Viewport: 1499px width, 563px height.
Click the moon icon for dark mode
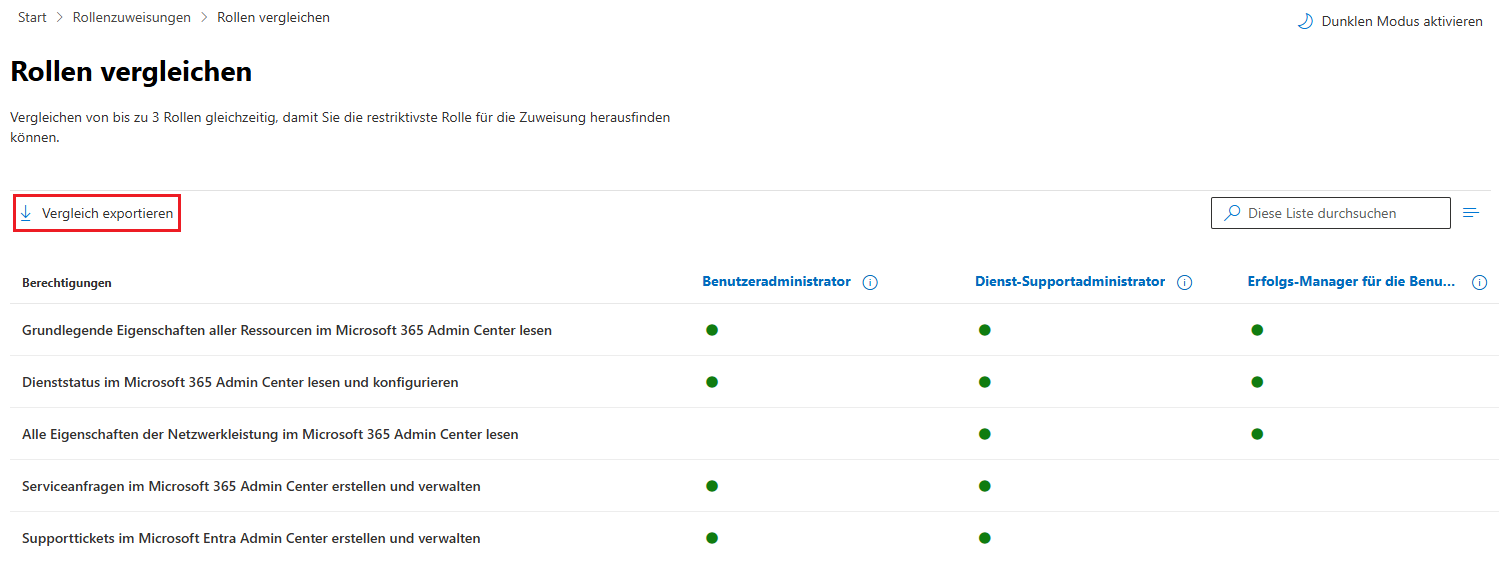point(1305,21)
